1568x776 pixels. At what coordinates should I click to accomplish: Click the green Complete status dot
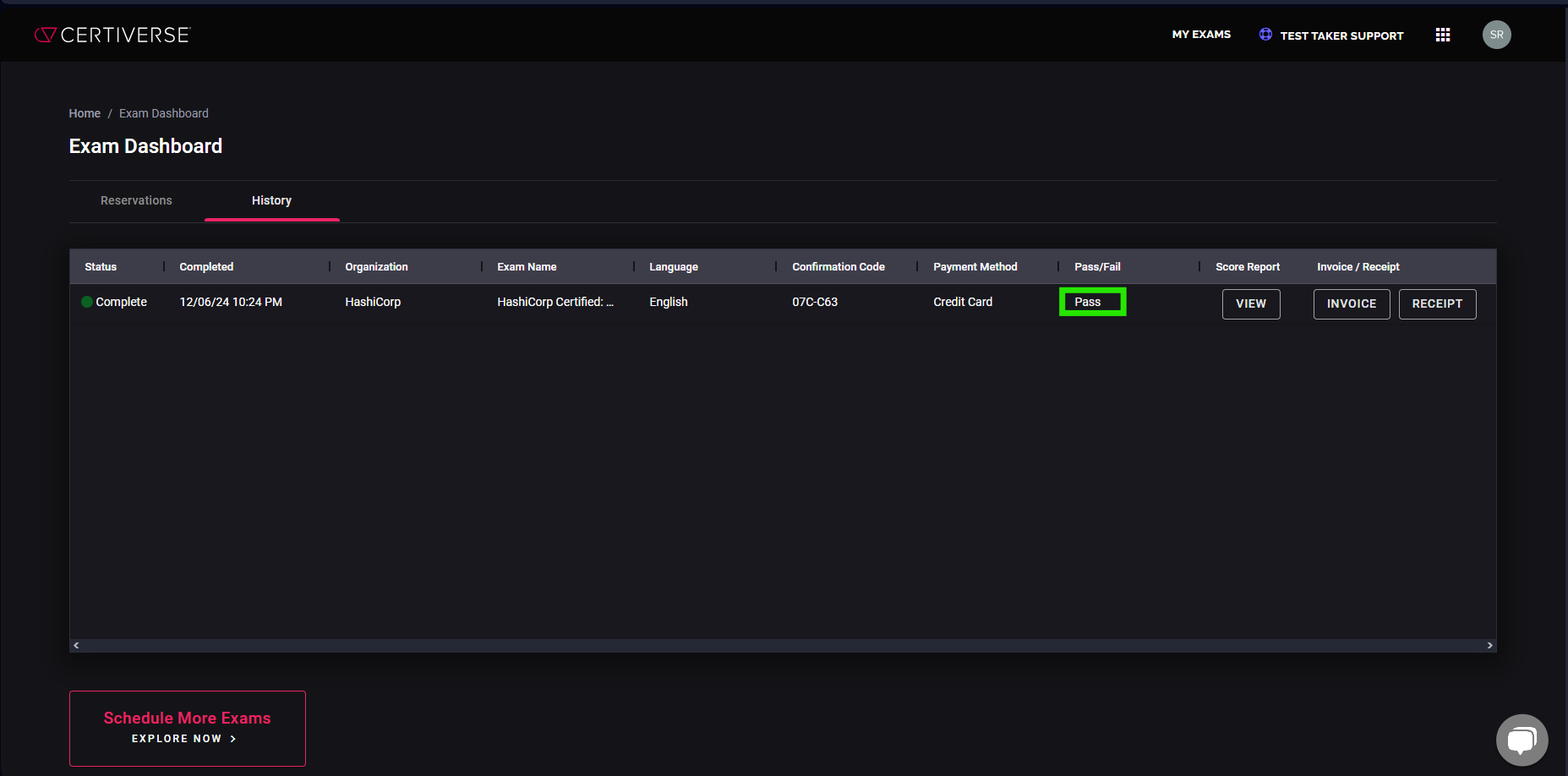pos(87,302)
